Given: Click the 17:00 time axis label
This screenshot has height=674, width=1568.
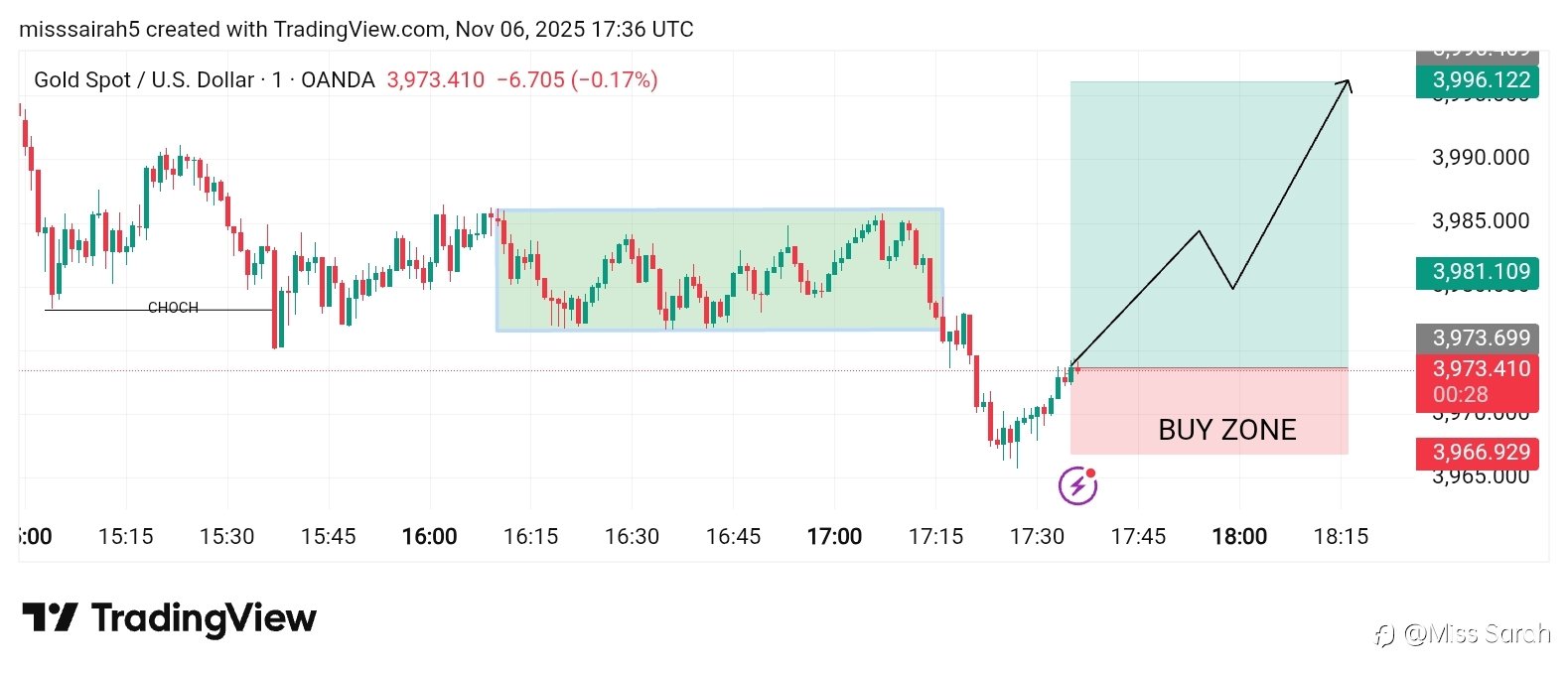Looking at the screenshot, I should [x=834, y=537].
